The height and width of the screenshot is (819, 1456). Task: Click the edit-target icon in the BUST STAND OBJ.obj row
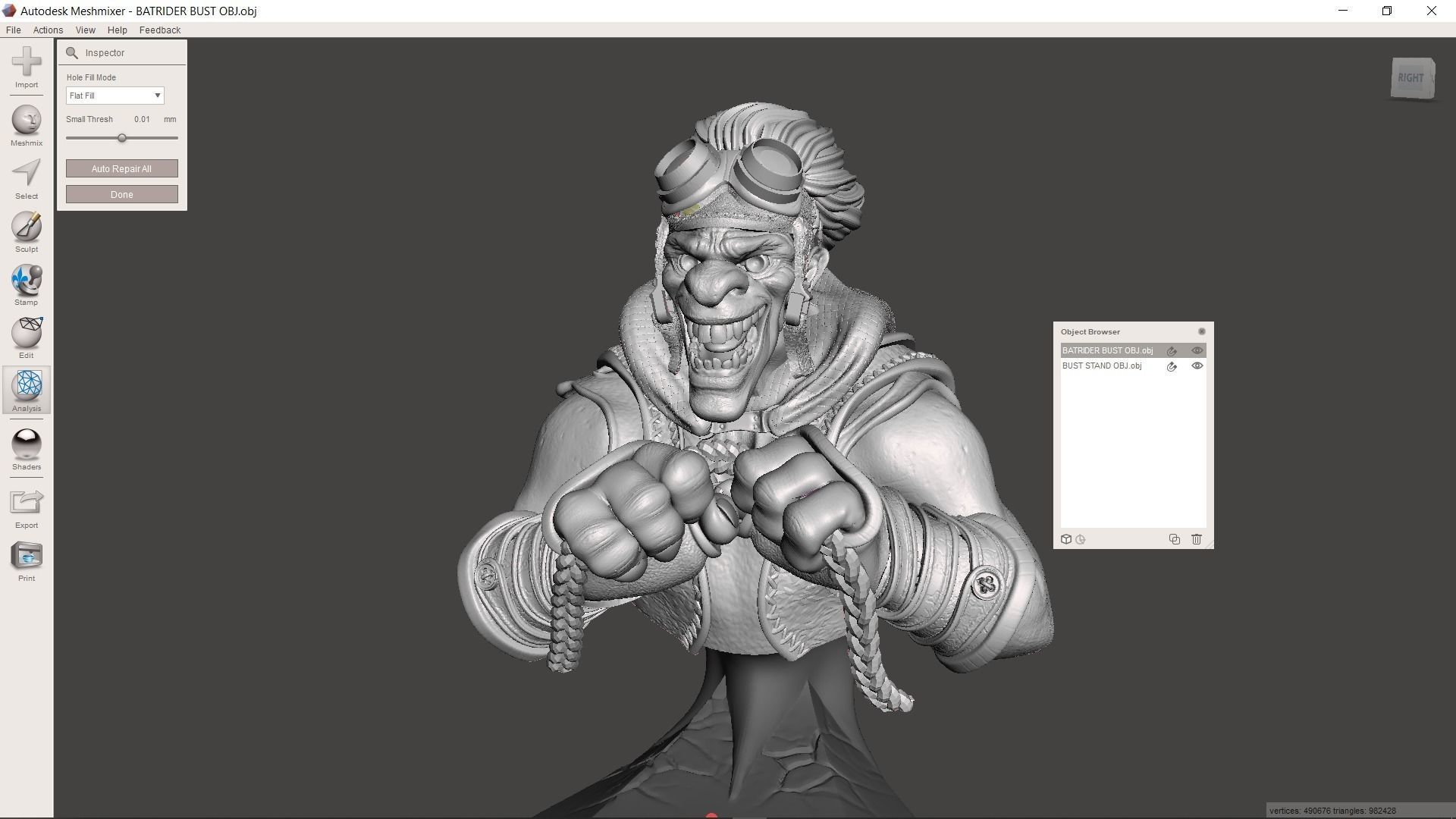[x=1172, y=366]
